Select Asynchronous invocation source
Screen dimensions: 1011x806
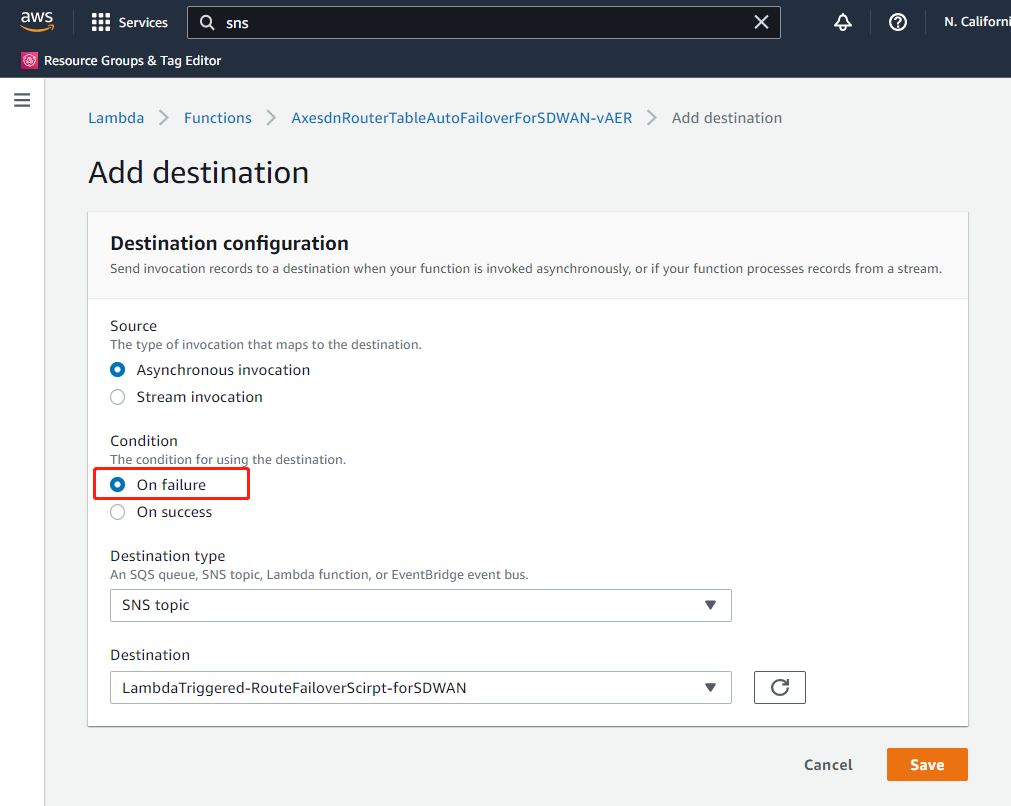pyautogui.click(x=118, y=370)
